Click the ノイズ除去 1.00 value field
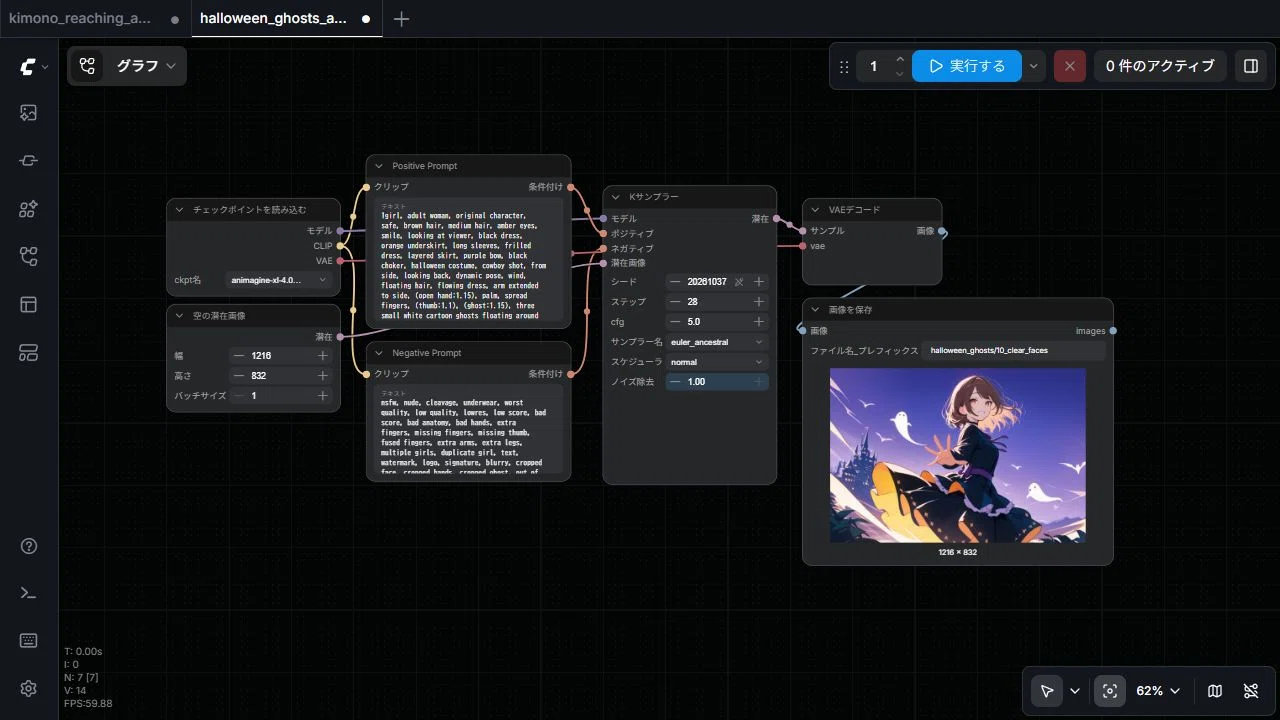 coord(717,382)
